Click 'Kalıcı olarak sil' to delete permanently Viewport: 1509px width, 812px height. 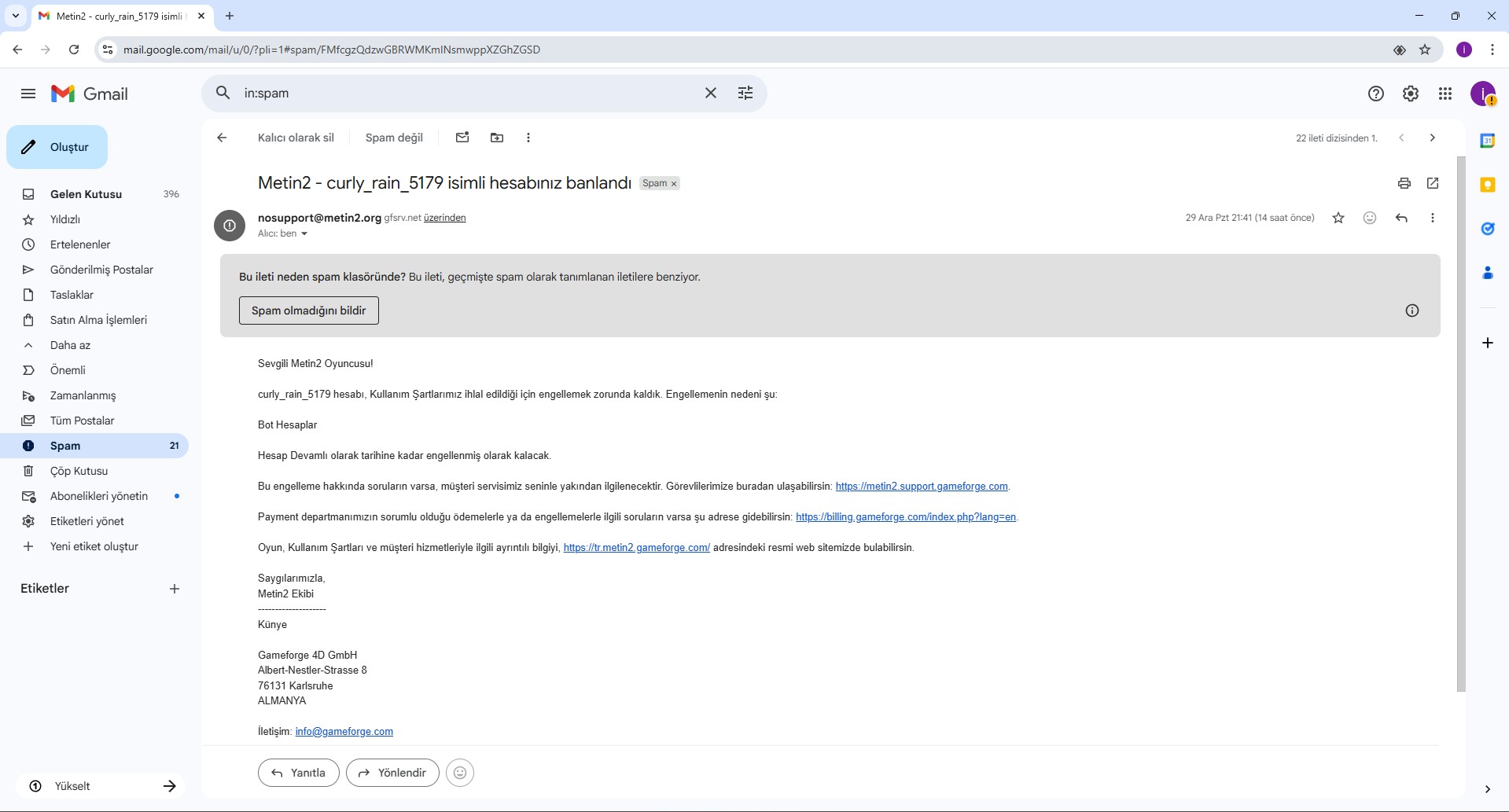(x=296, y=138)
